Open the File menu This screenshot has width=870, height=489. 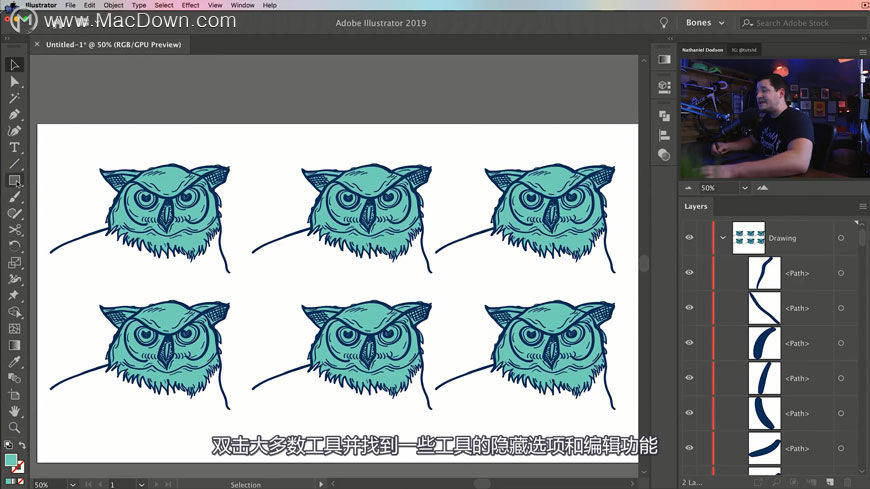[x=70, y=5]
